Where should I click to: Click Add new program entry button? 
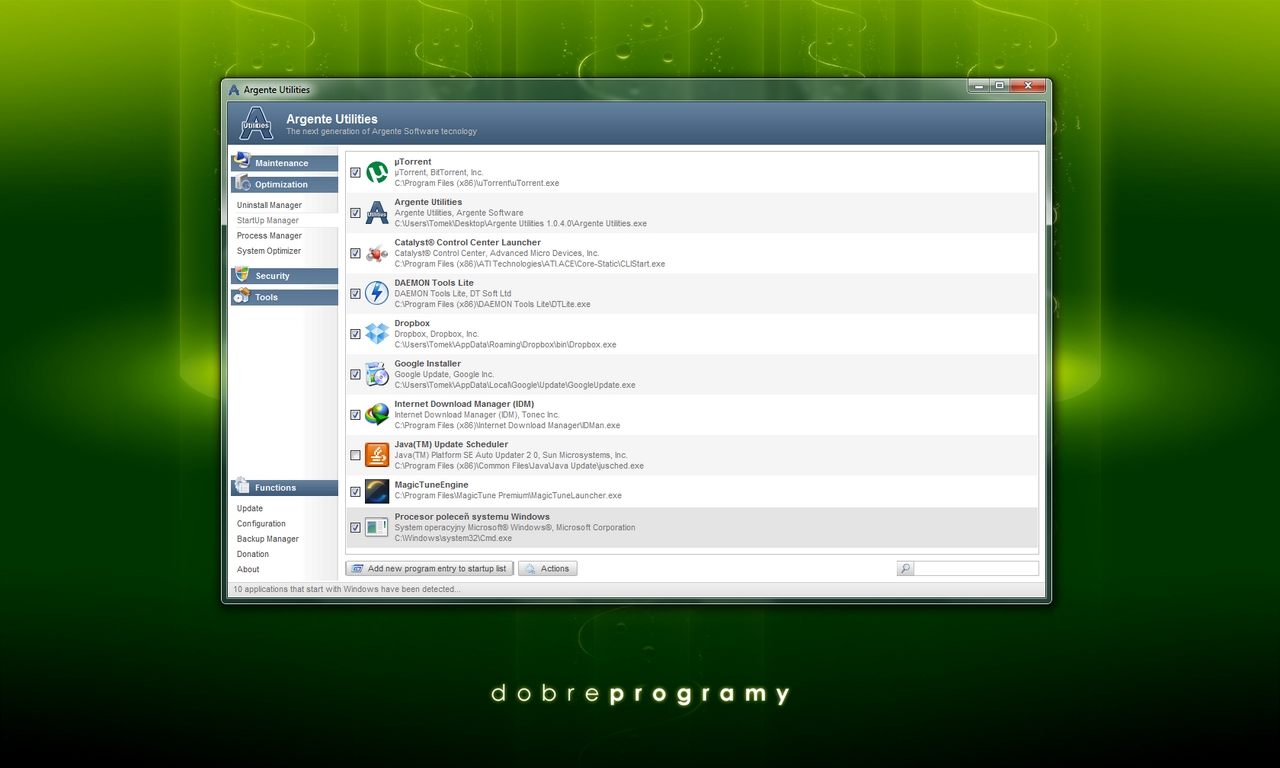click(429, 568)
